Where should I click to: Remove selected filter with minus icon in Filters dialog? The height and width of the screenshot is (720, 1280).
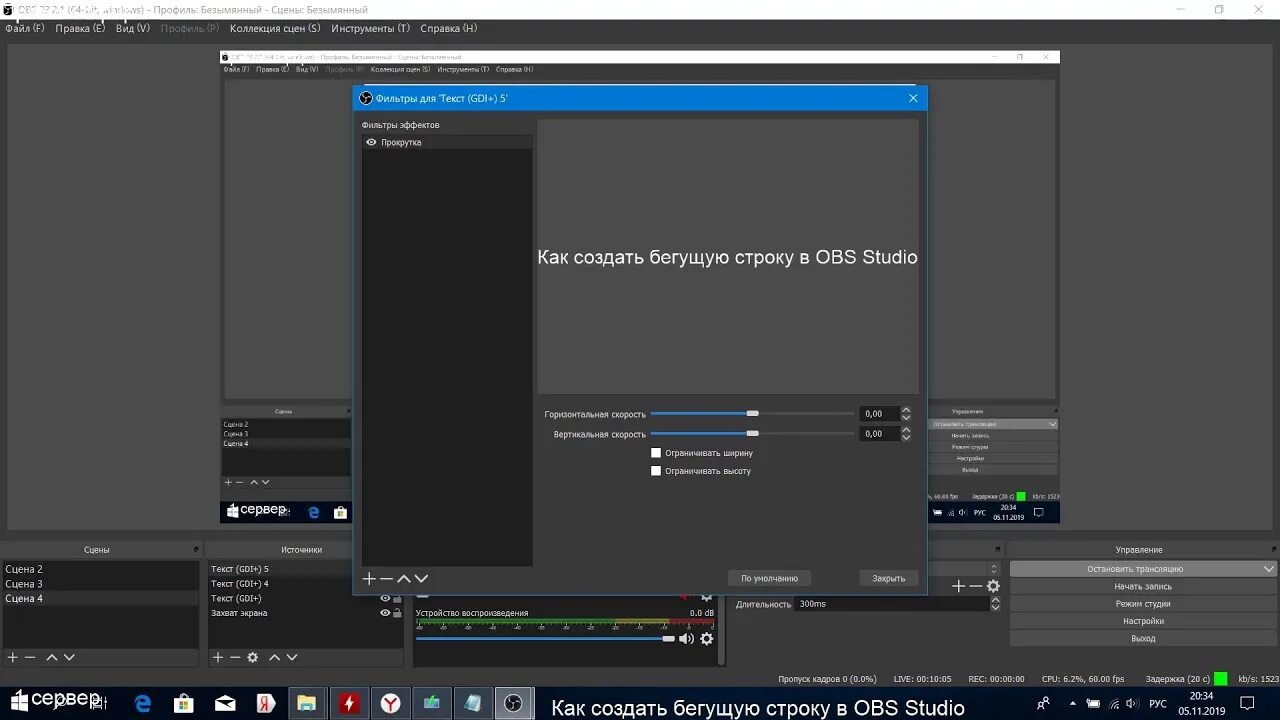[x=386, y=579]
